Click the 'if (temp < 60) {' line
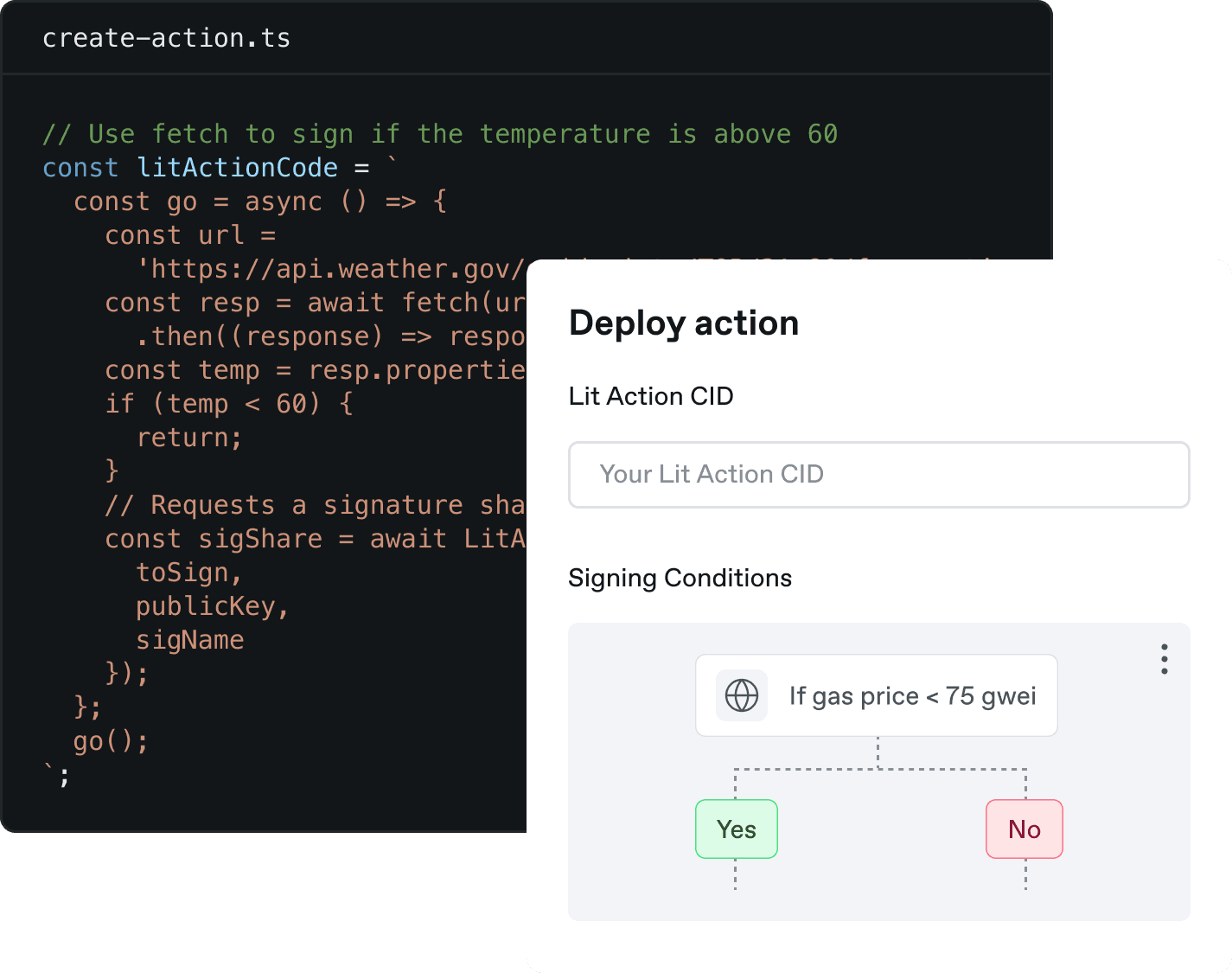This screenshot has width=1232, height=973. [229, 404]
